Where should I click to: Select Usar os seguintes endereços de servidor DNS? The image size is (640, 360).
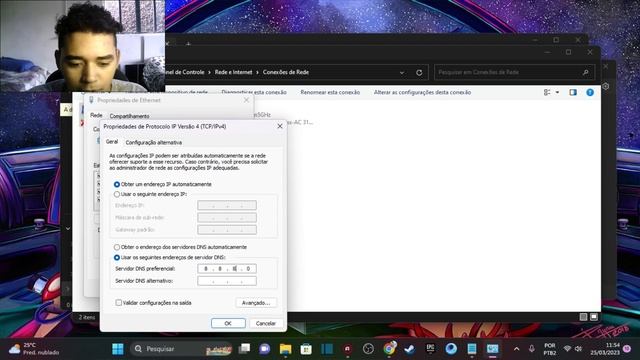(x=117, y=258)
